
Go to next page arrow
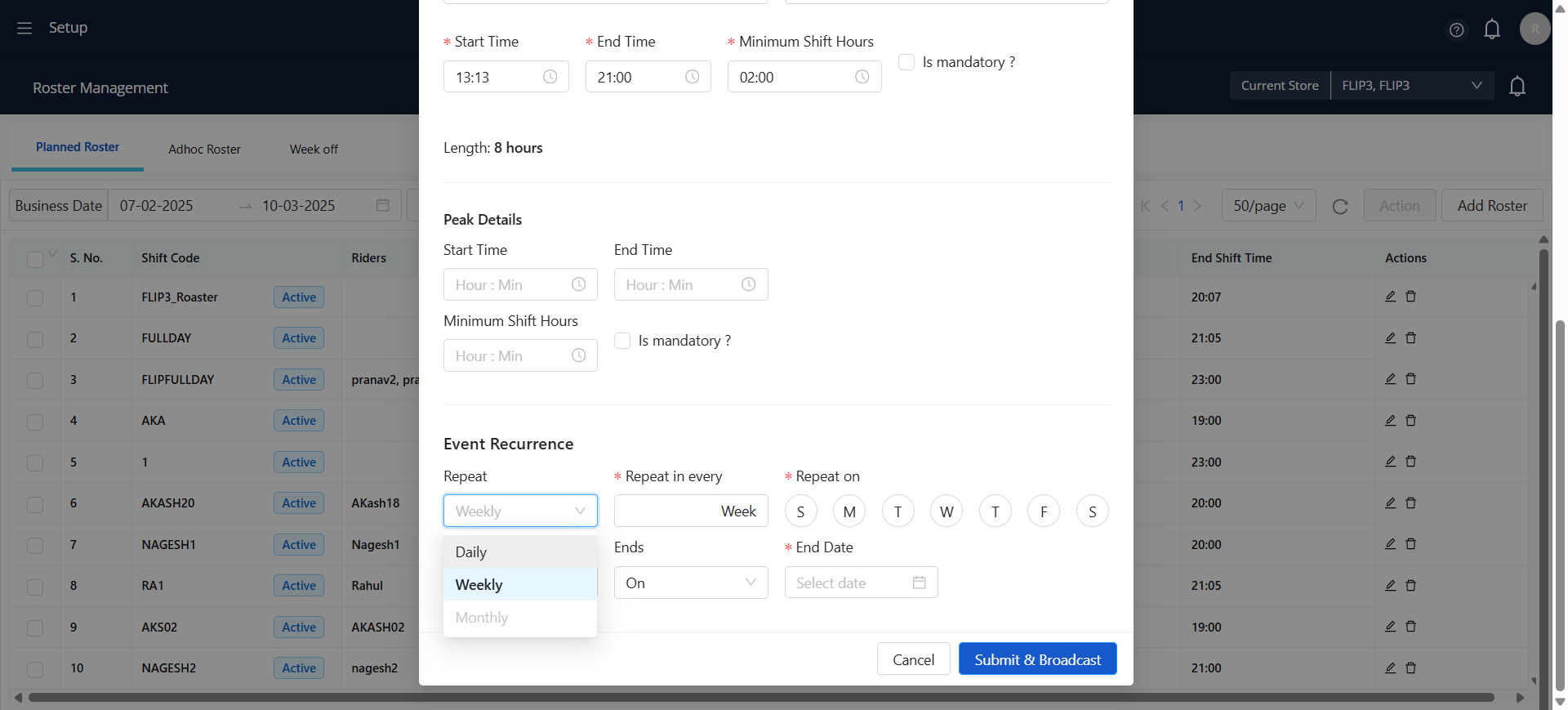point(1197,206)
